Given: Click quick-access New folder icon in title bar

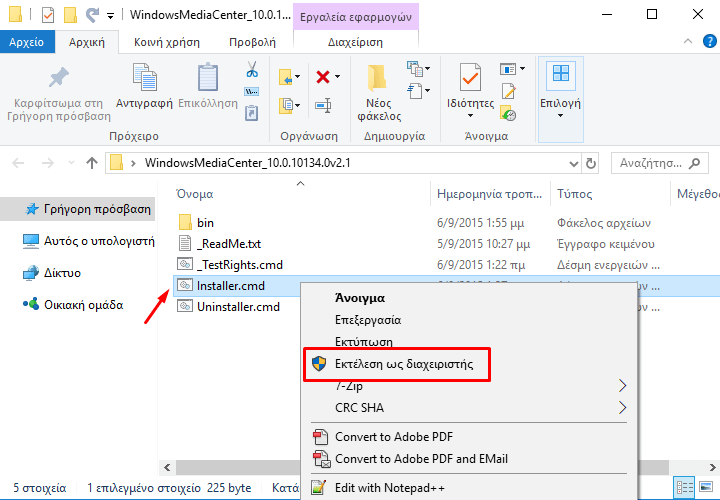Looking at the screenshot, I should point(70,15).
